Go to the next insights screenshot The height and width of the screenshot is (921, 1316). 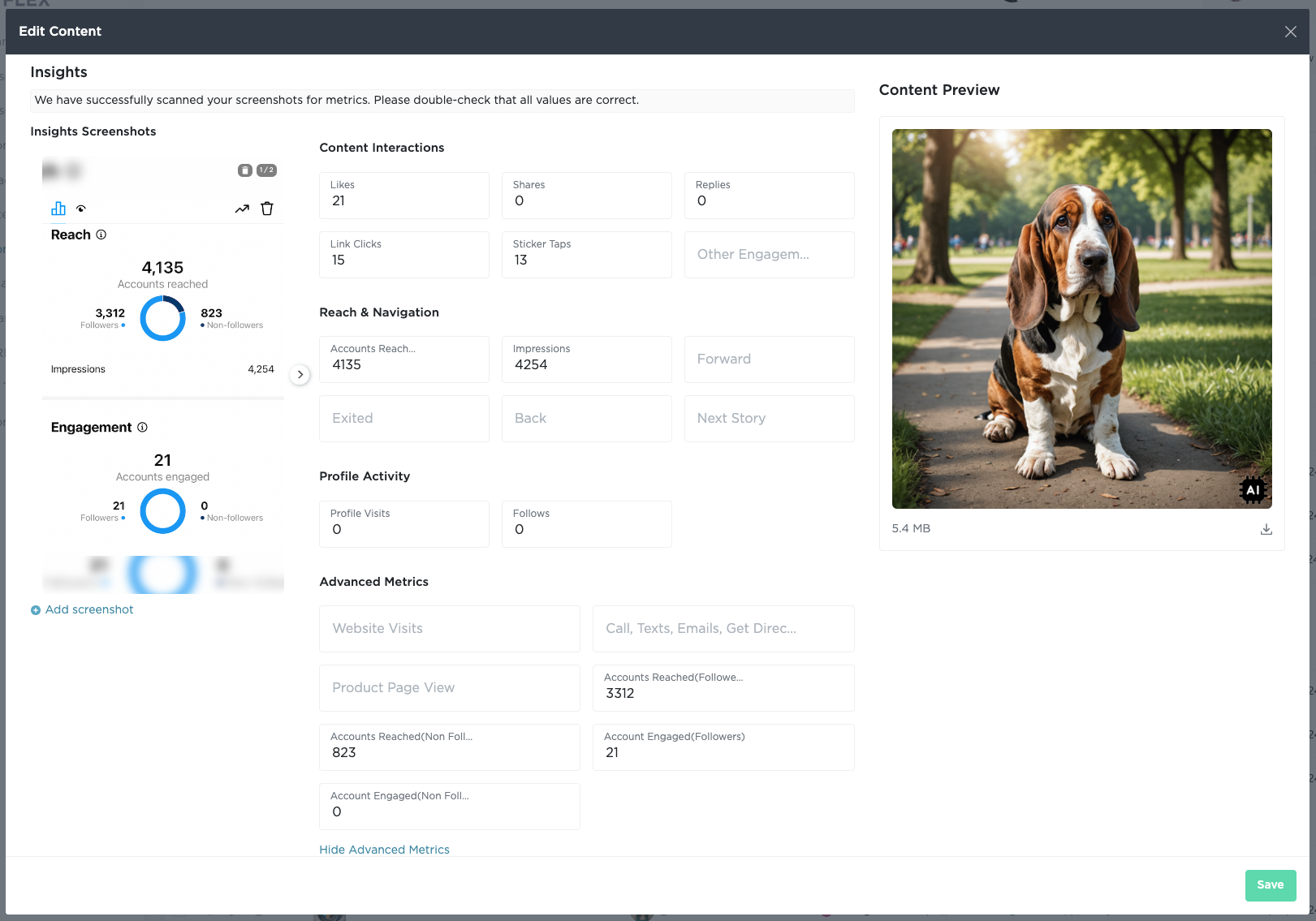(x=300, y=374)
